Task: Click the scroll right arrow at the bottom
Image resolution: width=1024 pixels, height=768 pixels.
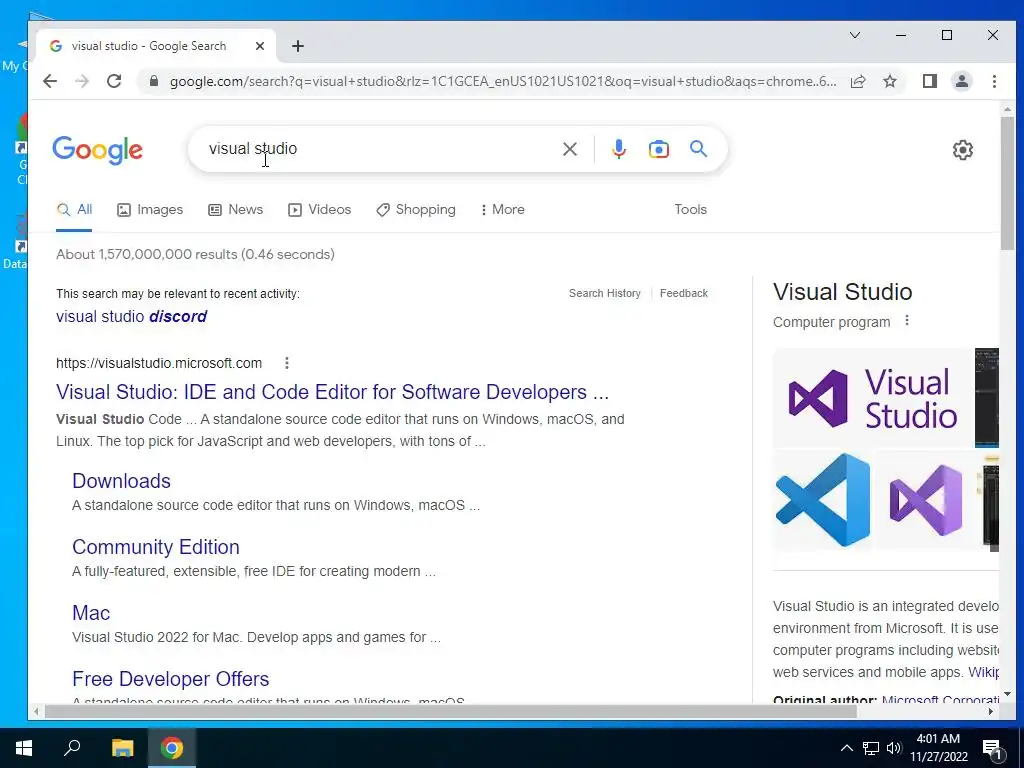Action: 991,711
